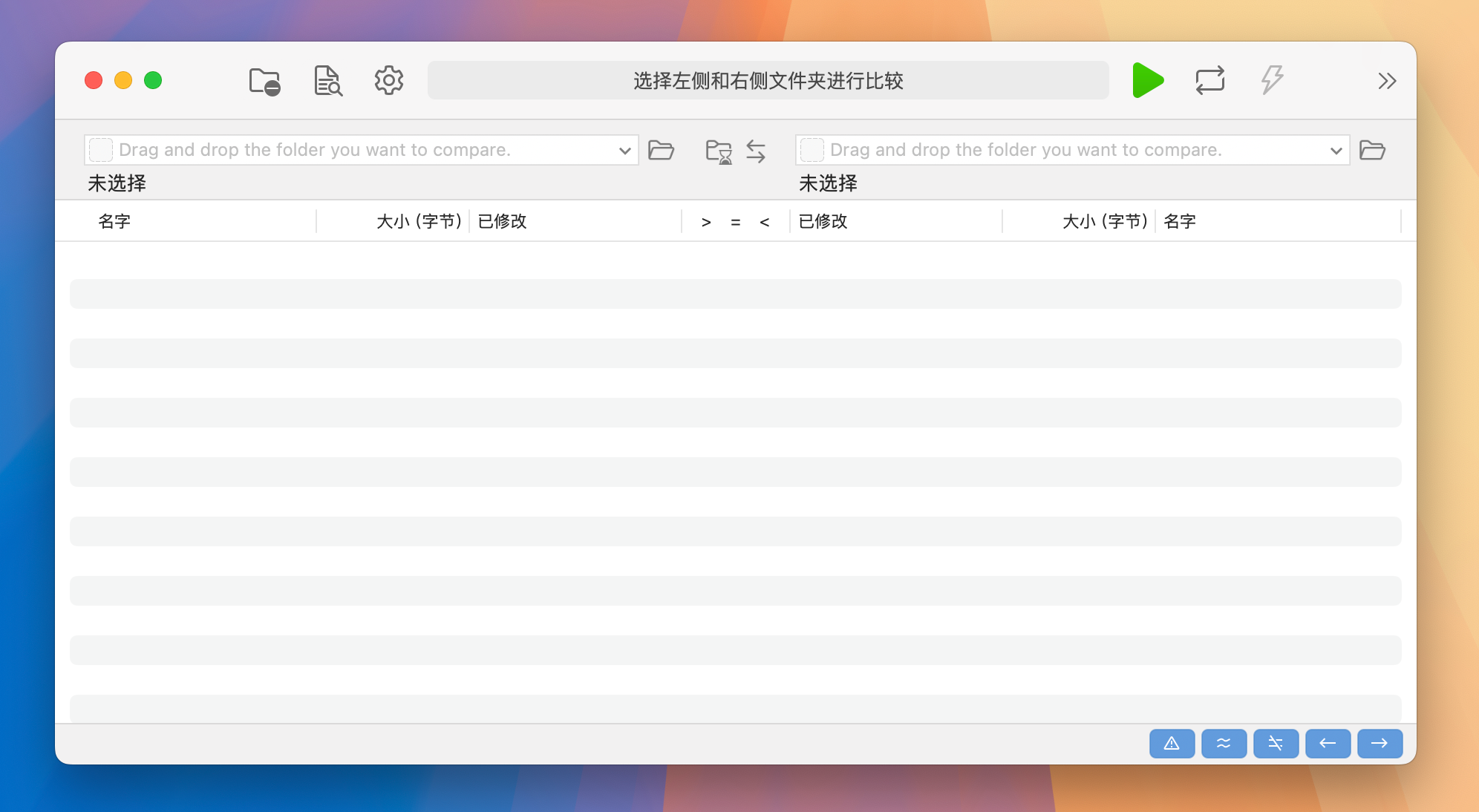This screenshot has width=1479, height=812.
Task: Sort by right 名字 column header
Action: (1180, 221)
